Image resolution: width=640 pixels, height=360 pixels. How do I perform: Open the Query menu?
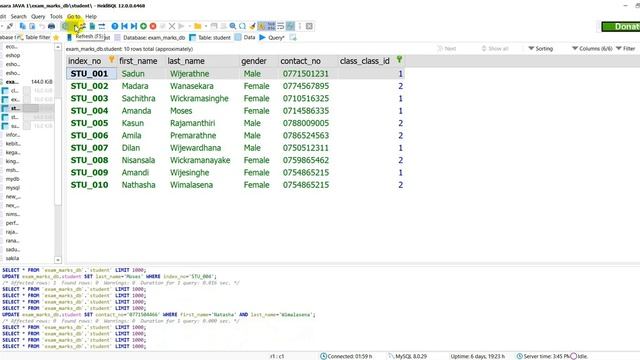click(38, 16)
